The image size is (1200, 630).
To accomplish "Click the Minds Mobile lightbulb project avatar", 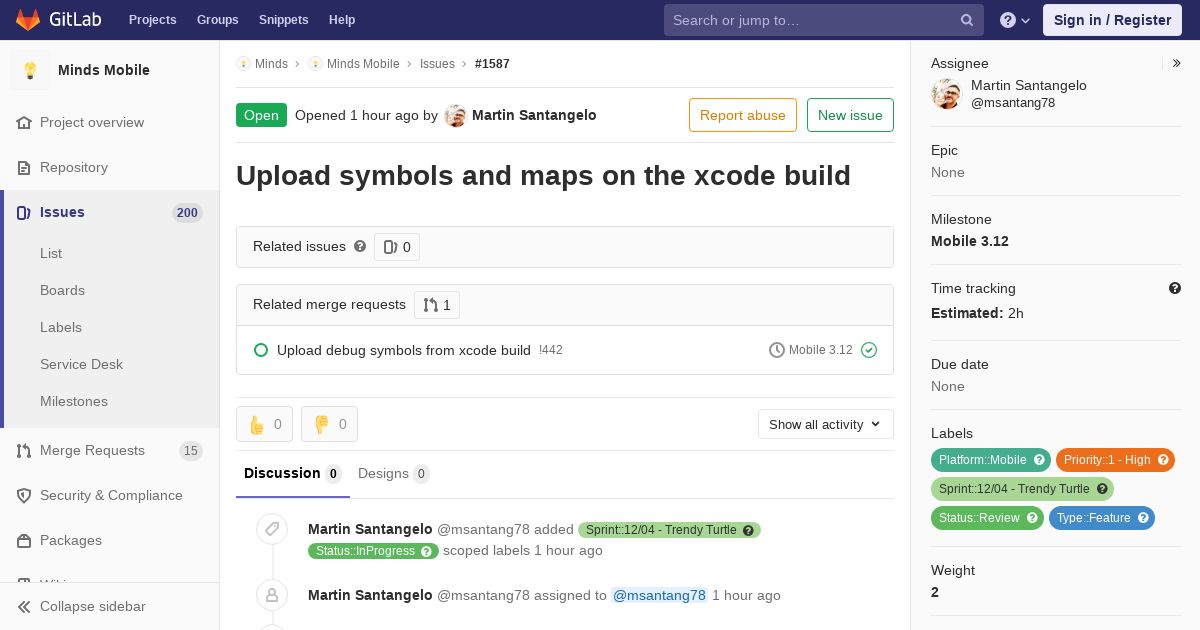I will tap(30, 70).
